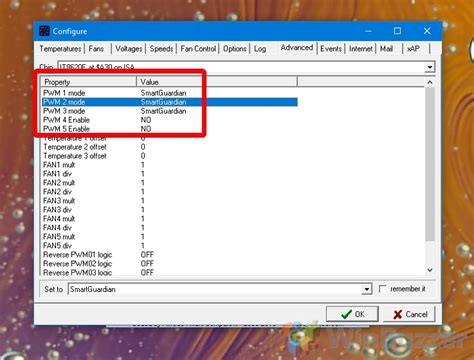Select the Advanced tab

tap(297, 48)
